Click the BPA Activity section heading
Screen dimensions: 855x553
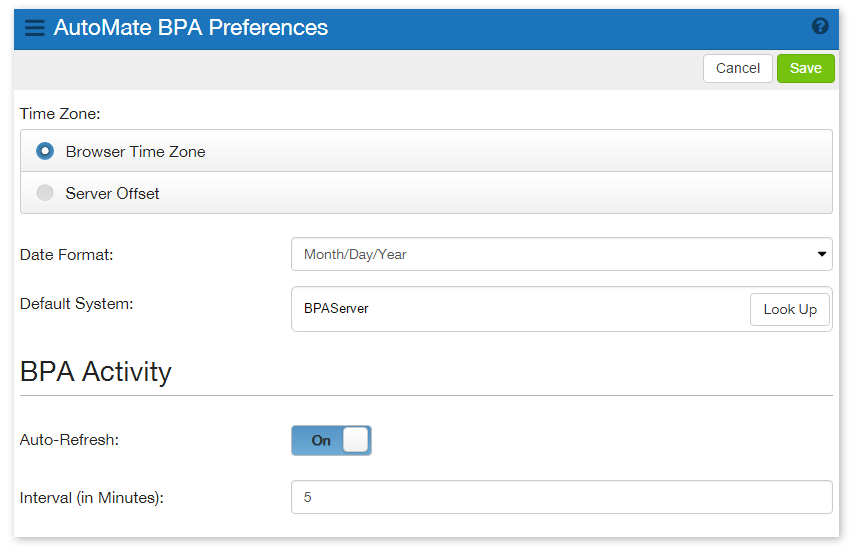[96, 372]
